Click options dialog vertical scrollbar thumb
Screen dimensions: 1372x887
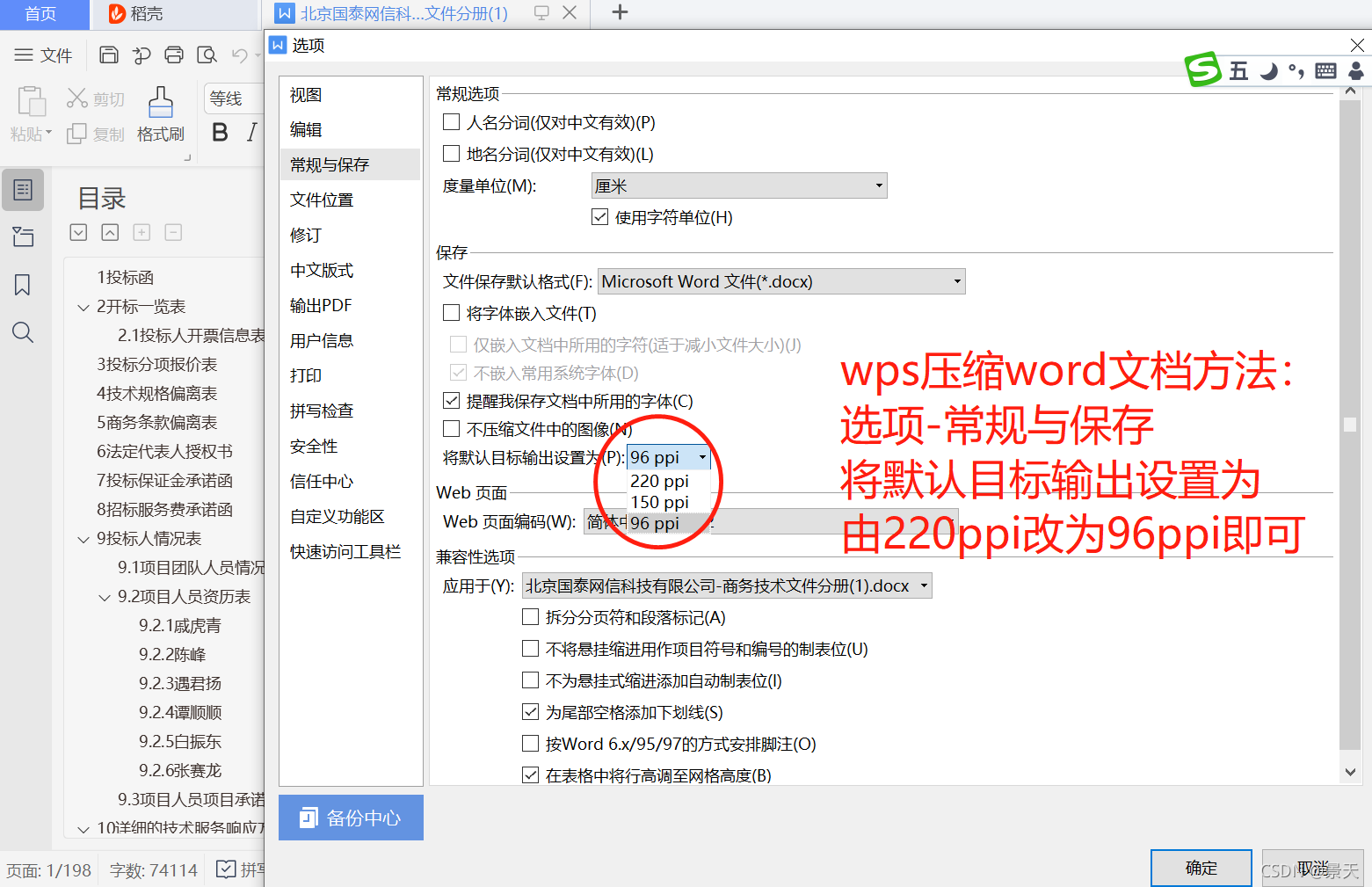[1350, 425]
